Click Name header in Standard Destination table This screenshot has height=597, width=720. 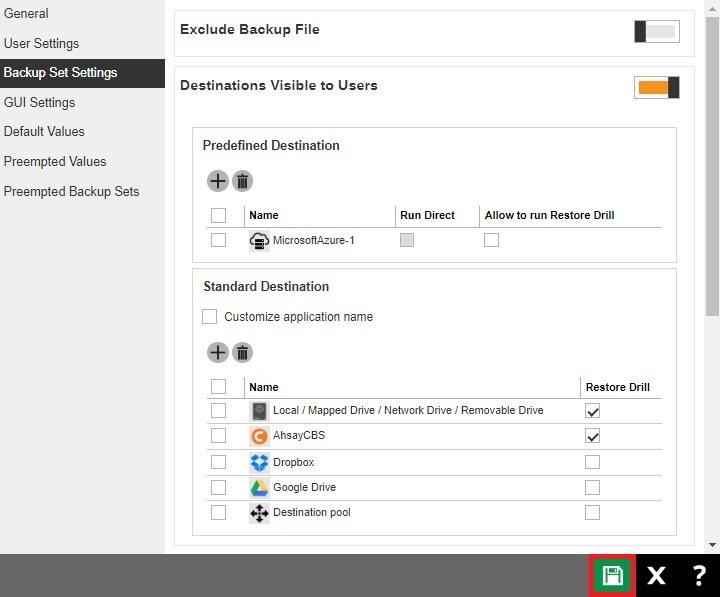pyautogui.click(x=264, y=387)
